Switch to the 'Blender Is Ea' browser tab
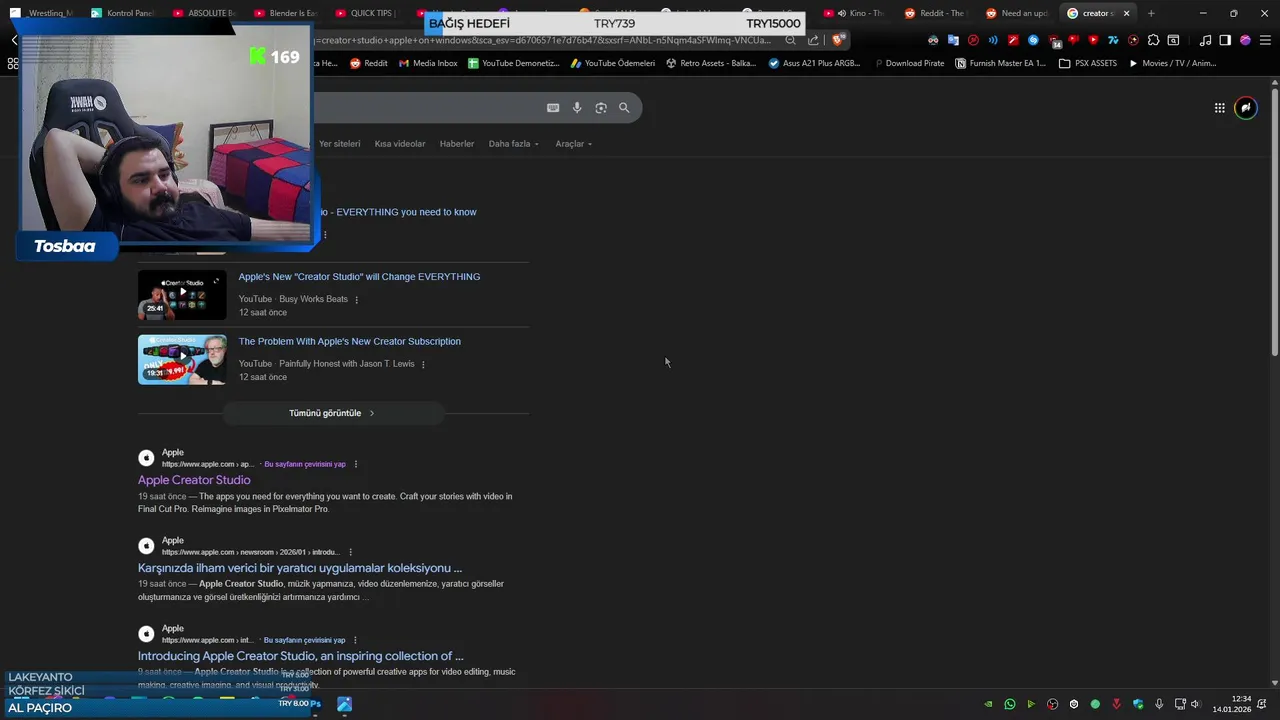The height and width of the screenshot is (720, 1280). click(x=288, y=13)
